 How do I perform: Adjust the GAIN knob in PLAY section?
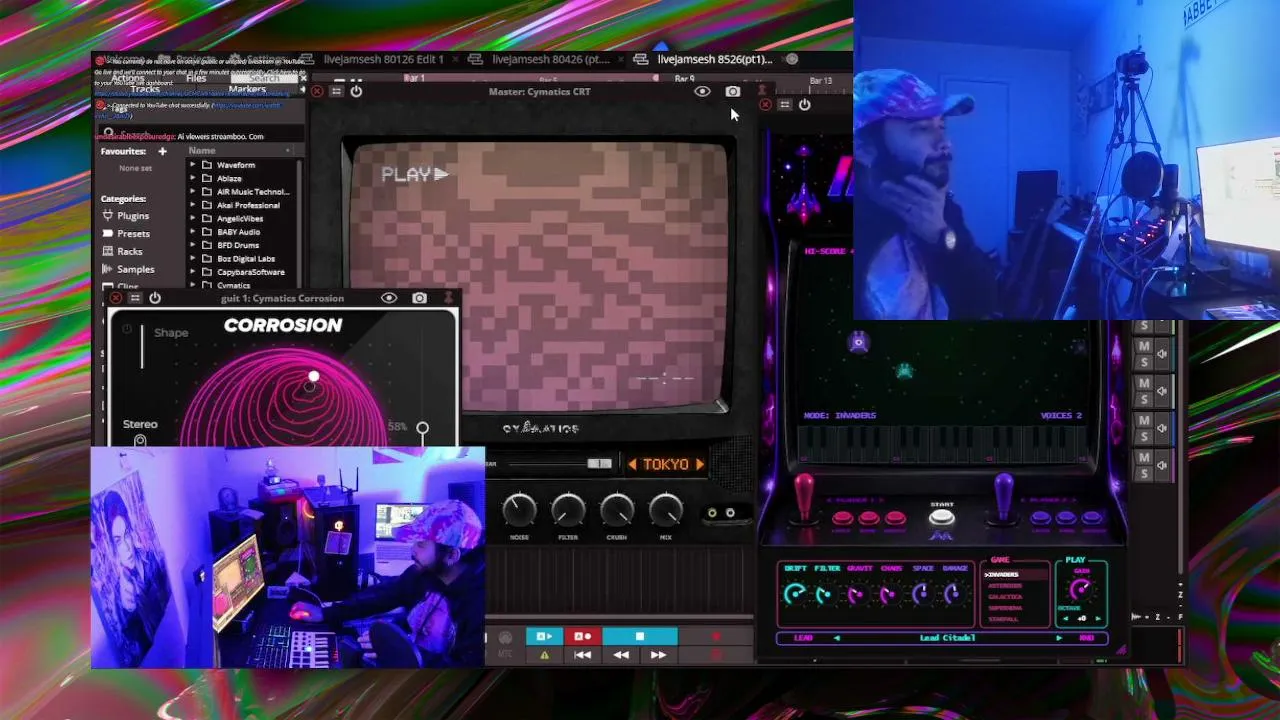tap(1081, 590)
